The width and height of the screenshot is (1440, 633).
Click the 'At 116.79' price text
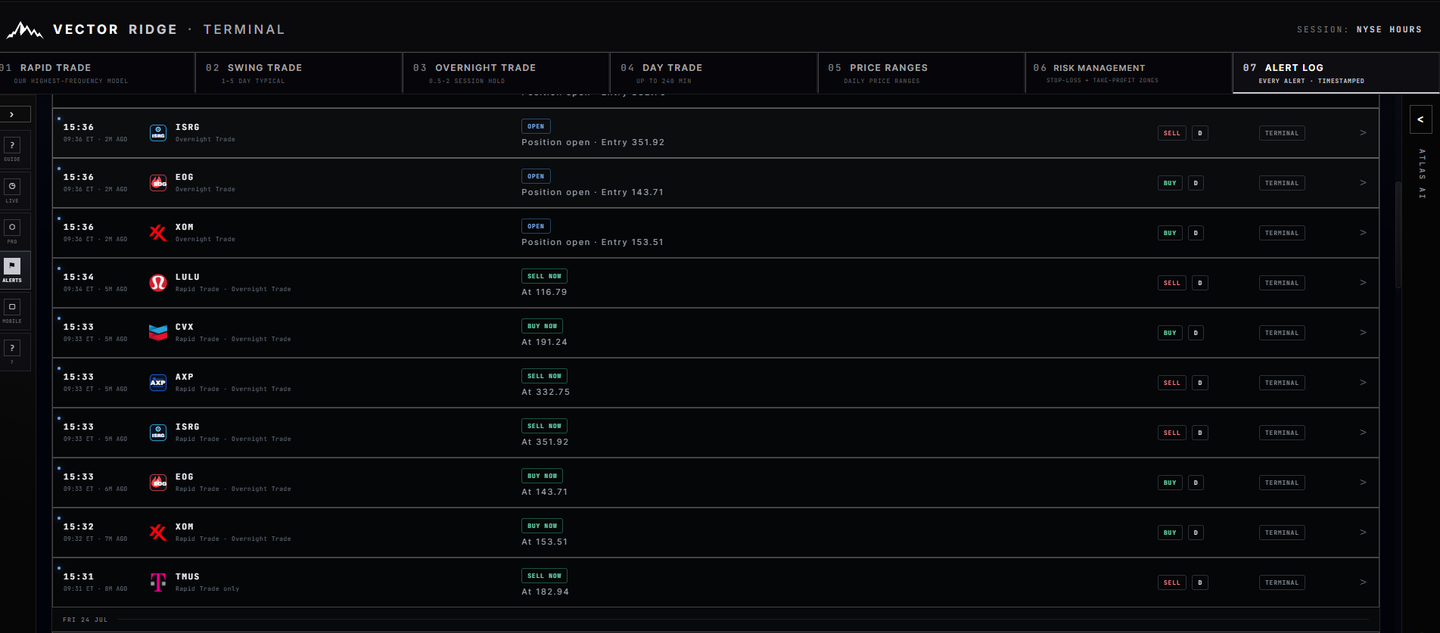pos(544,292)
